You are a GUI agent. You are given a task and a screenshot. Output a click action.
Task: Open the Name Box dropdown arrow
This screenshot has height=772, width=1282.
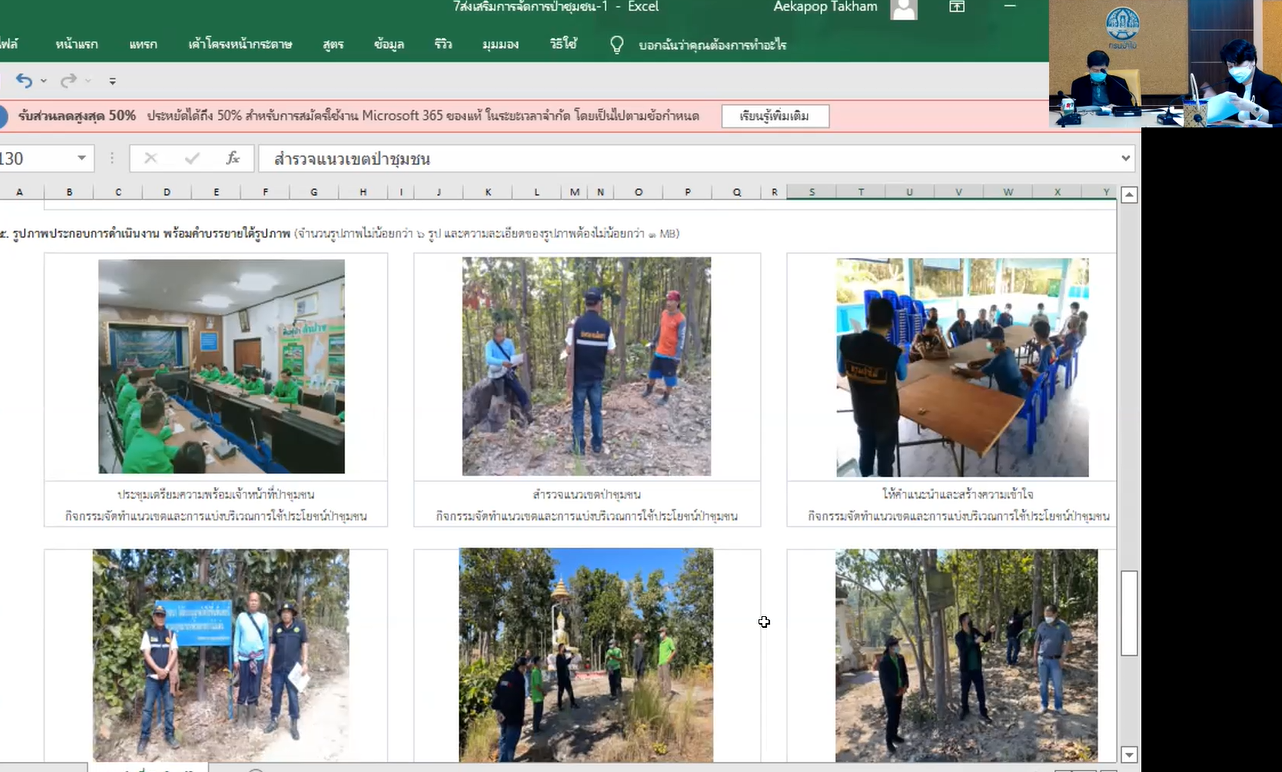click(x=81, y=159)
